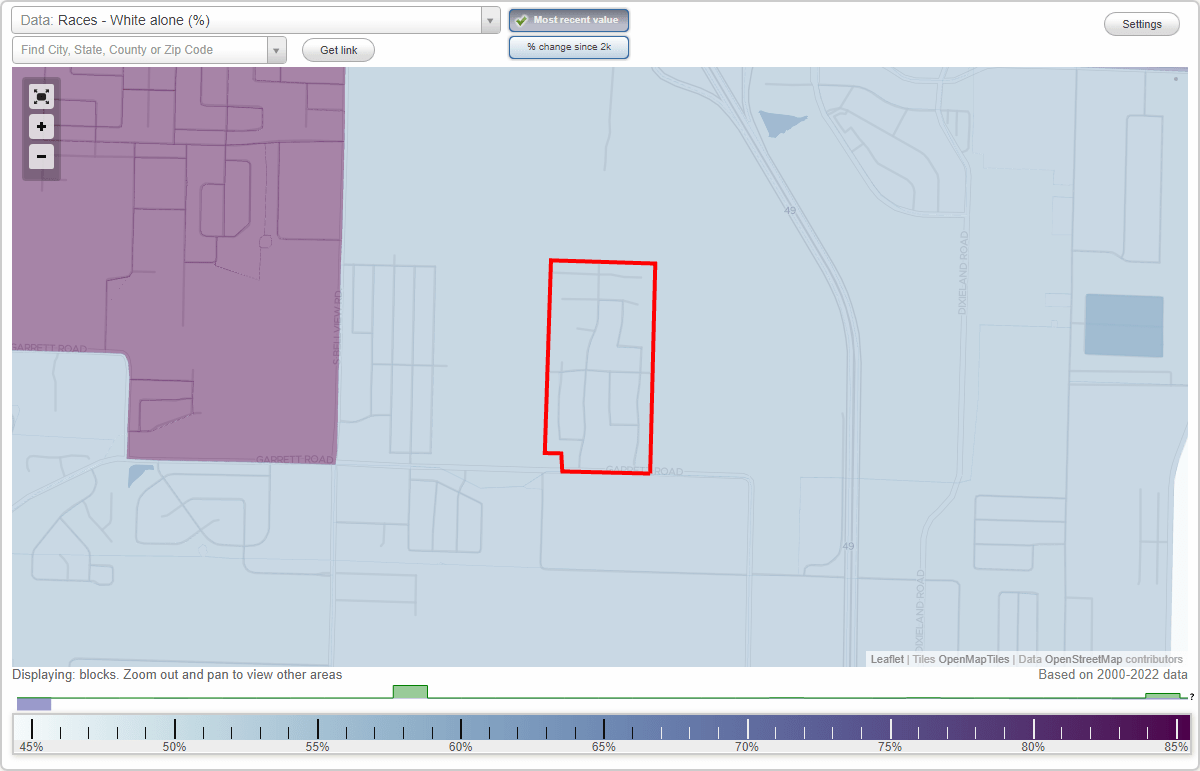The width and height of the screenshot is (1200, 771).
Task: Zoom in using the plus icon
Action: (41, 127)
